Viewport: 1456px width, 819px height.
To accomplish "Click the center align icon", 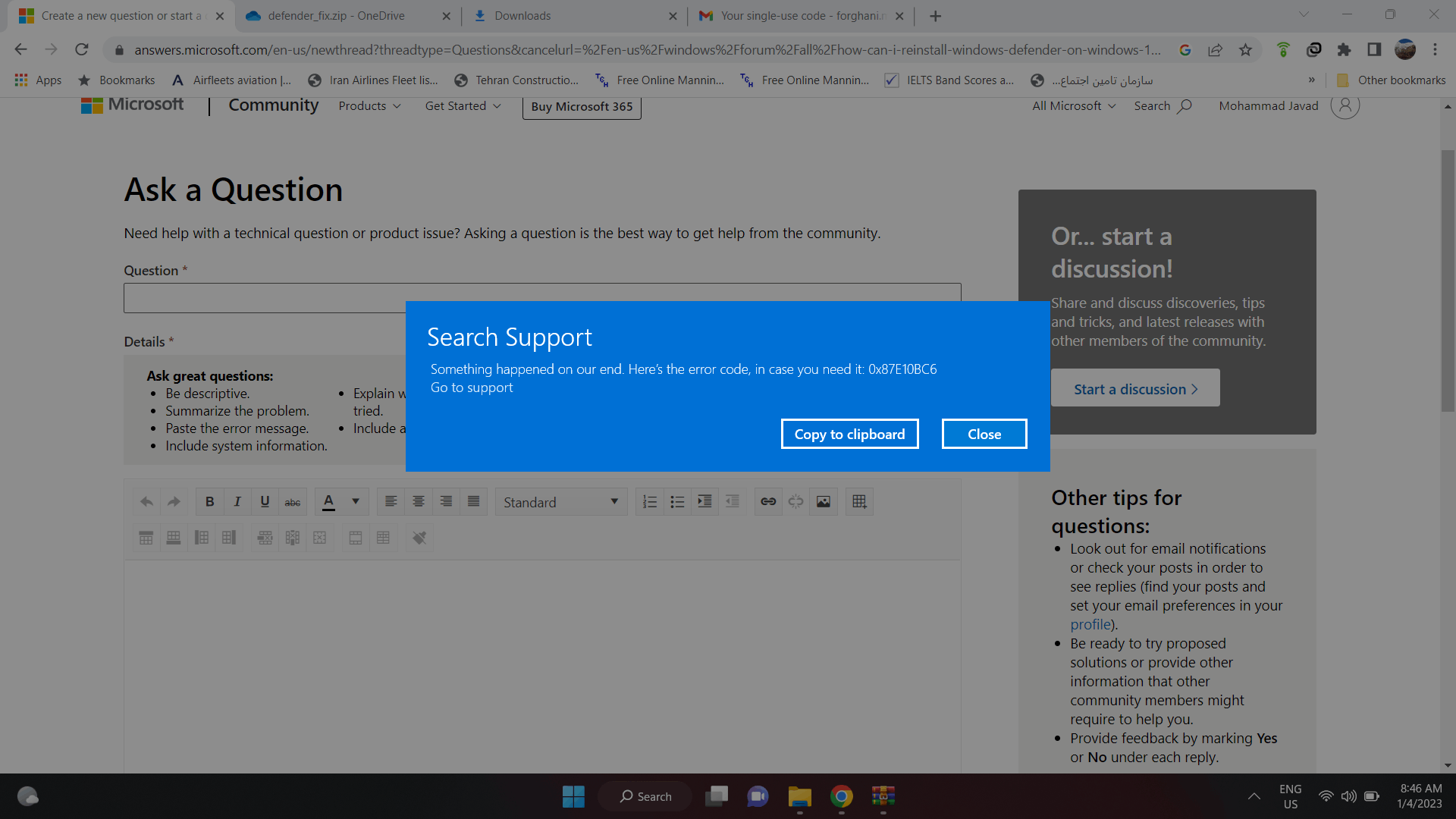I will click(419, 501).
